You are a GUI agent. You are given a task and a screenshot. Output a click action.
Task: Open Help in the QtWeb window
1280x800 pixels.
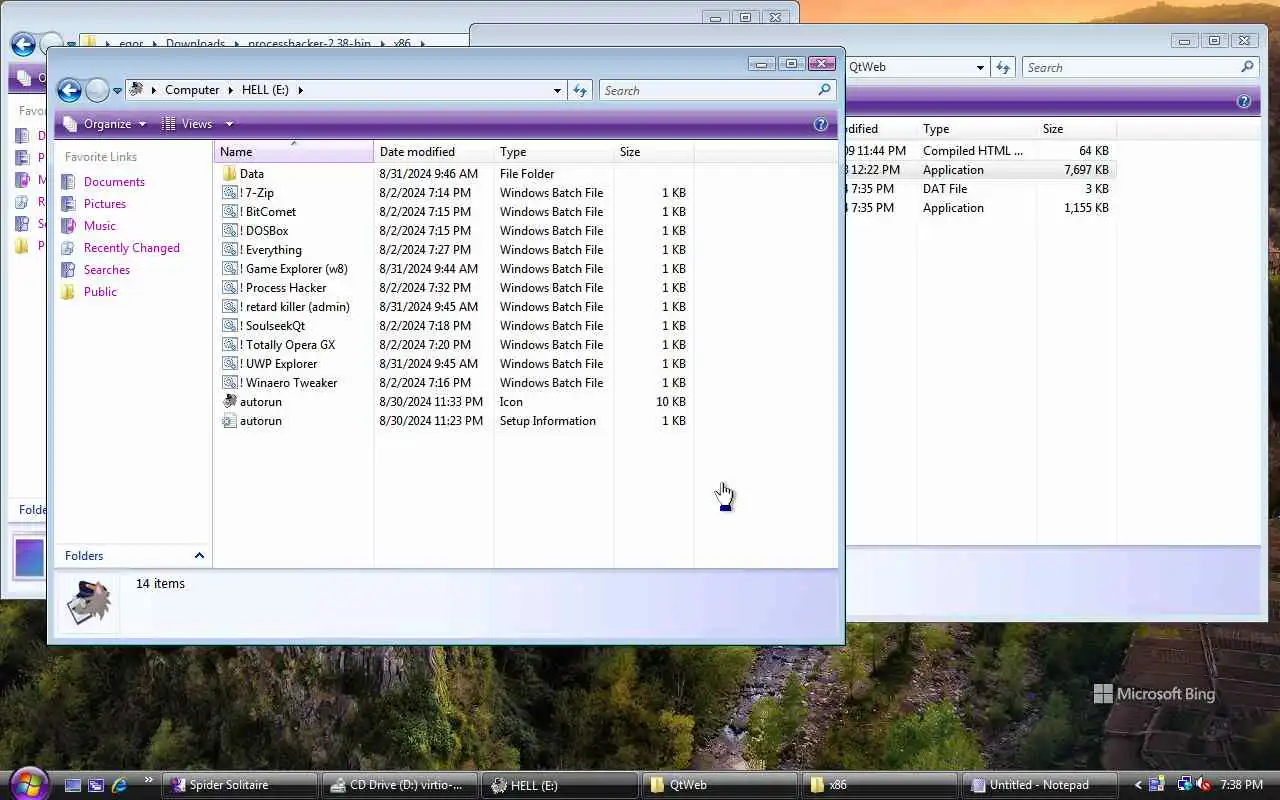[1244, 101]
